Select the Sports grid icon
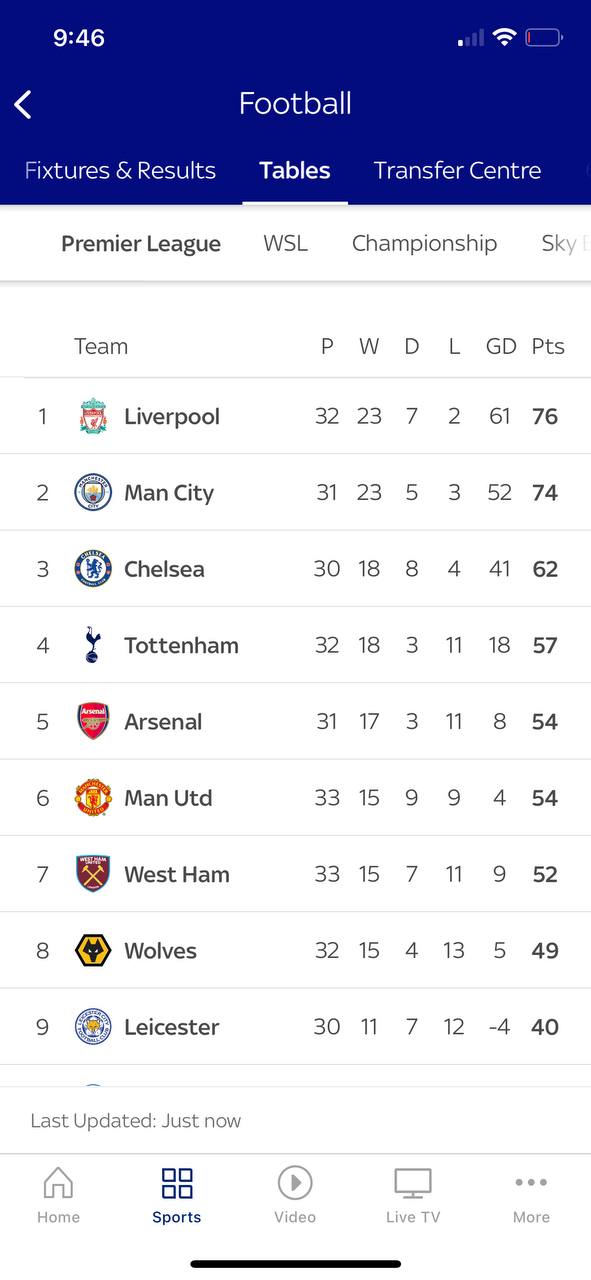 click(x=177, y=1183)
